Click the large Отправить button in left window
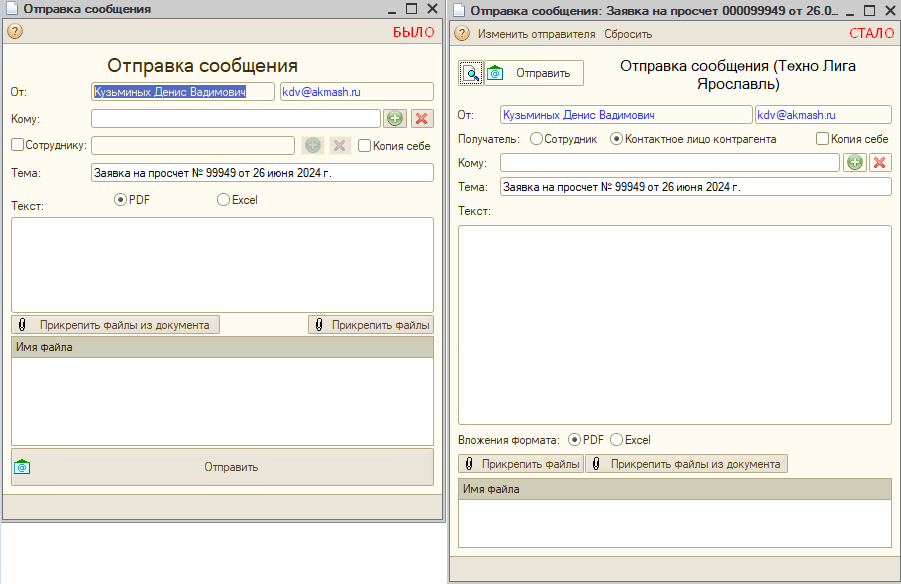This screenshot has height=584, width=901. [222, 467]
